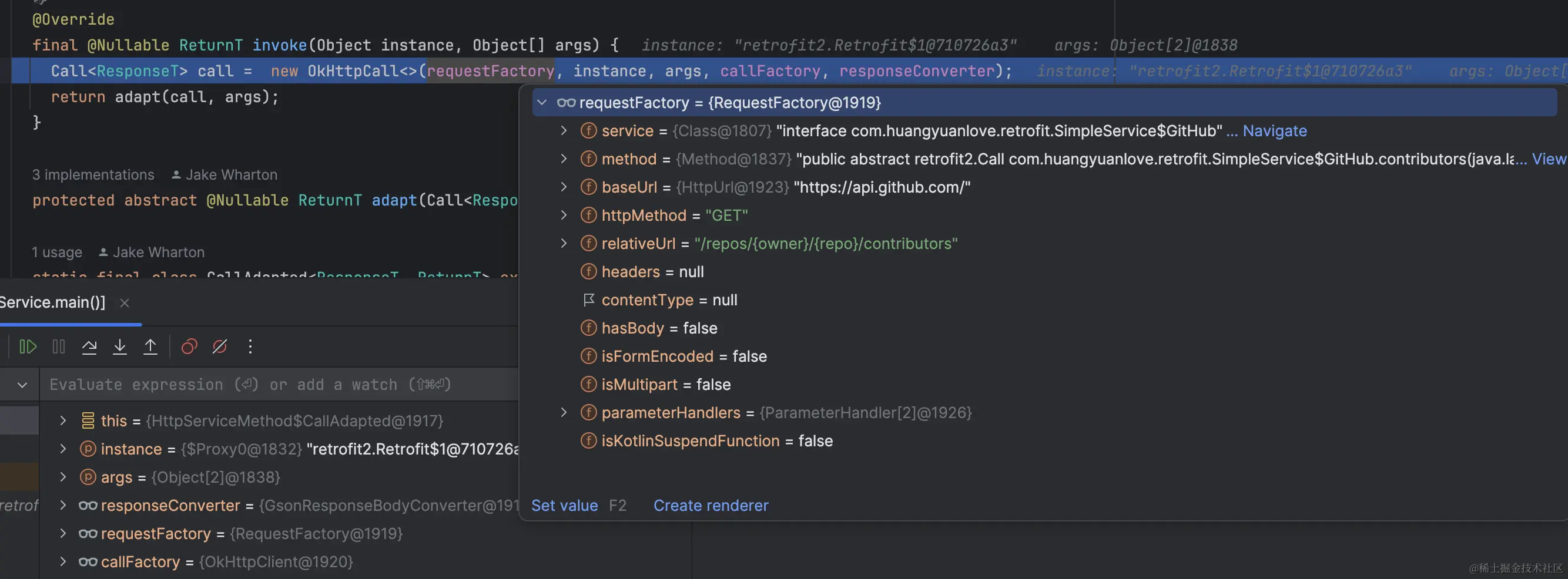This screenshot has height=579, width=1568.
Task: Select 'headers = null' row in popup
Action: [x=1043, y=271]
